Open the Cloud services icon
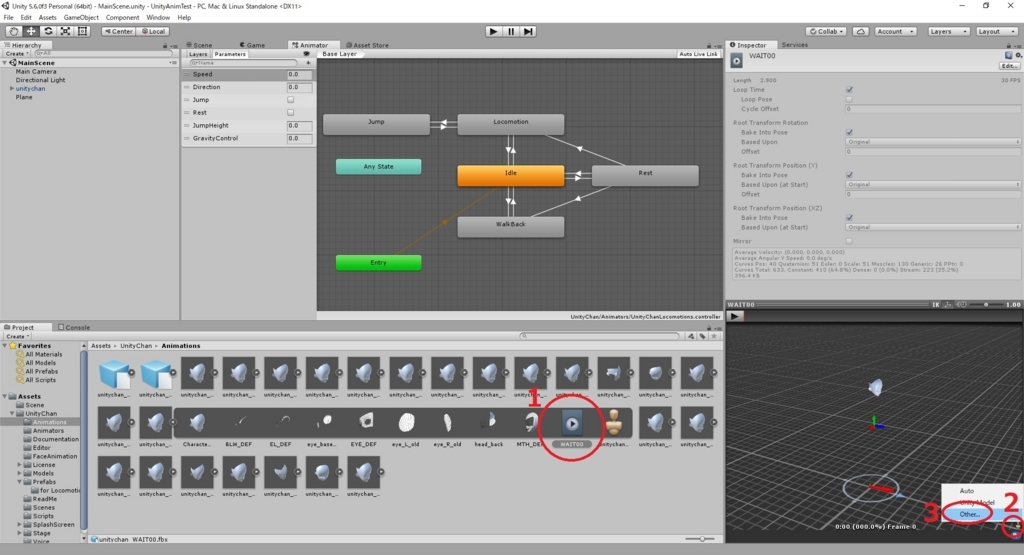This screenshot has width=1024, height=555. tap(861, 31)
